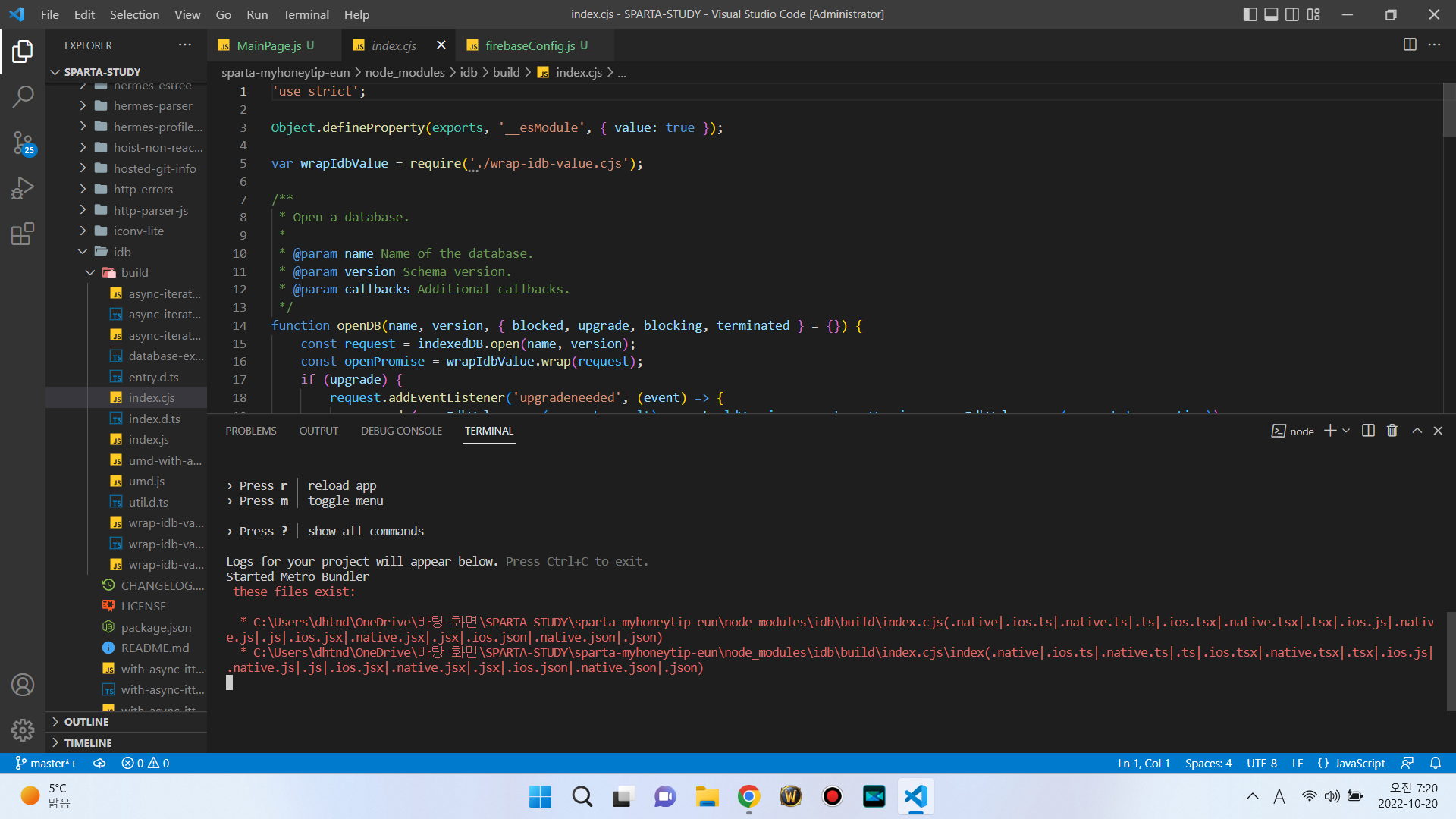Open the Accounts menu icon

tap(23, 685)
